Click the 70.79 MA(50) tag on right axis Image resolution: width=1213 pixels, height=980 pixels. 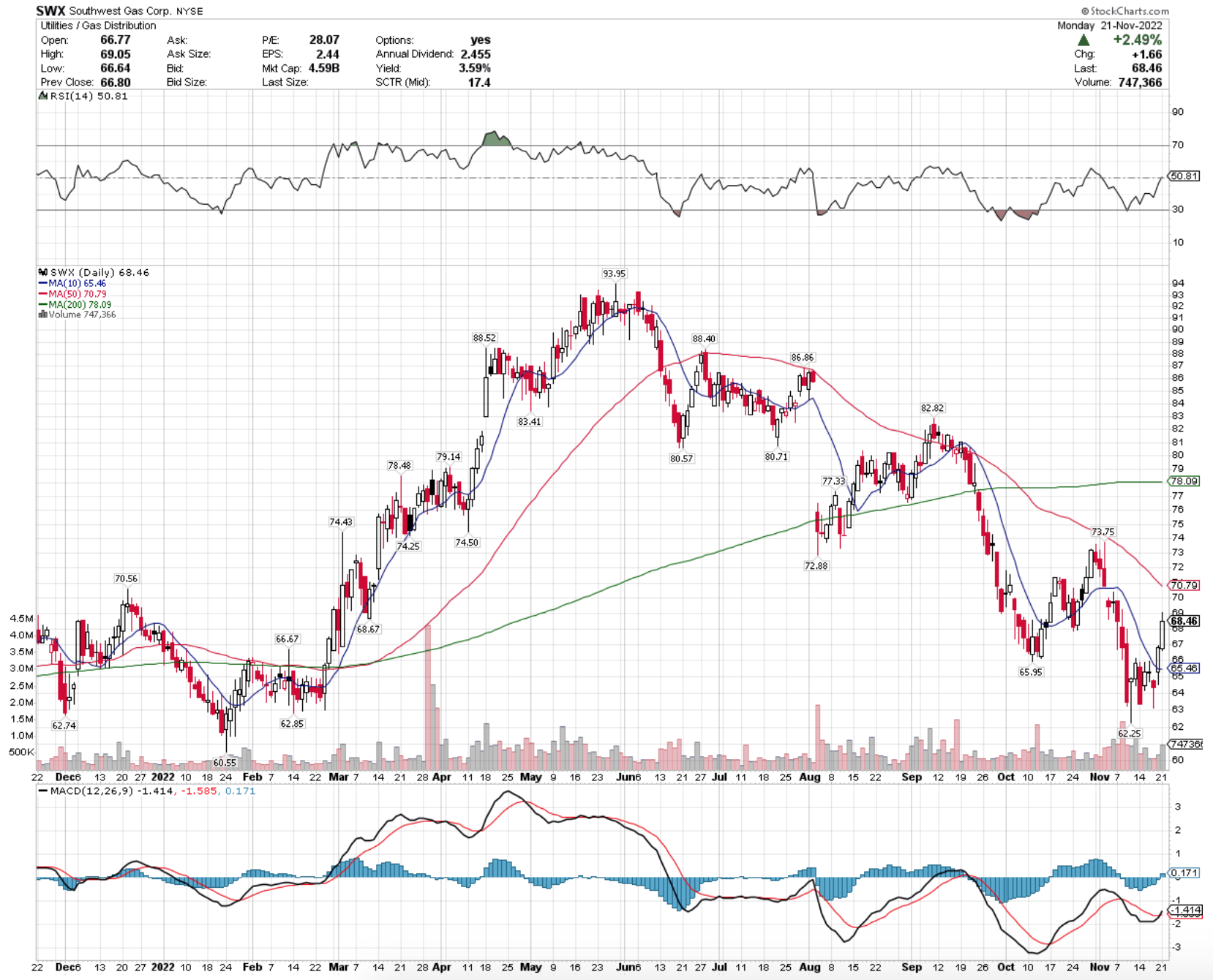point(1184,585)
